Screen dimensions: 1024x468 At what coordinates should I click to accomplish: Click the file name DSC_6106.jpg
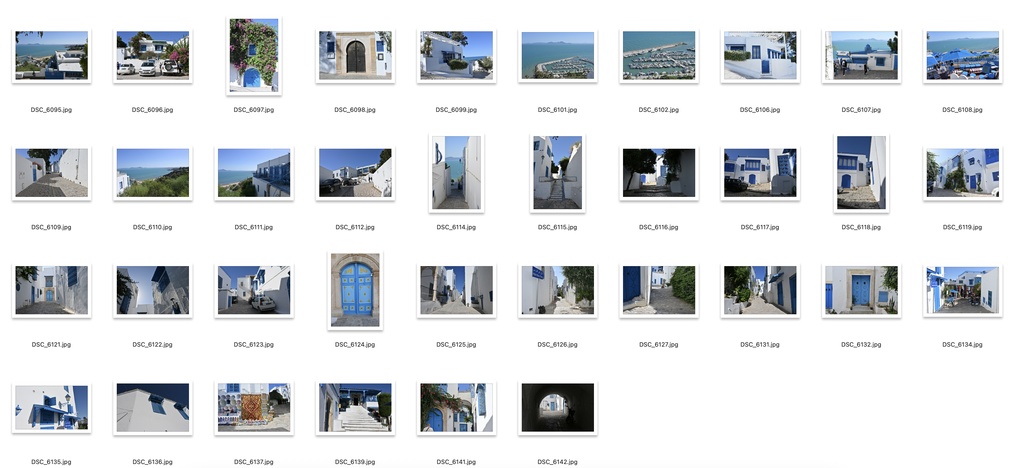point(760,110)
